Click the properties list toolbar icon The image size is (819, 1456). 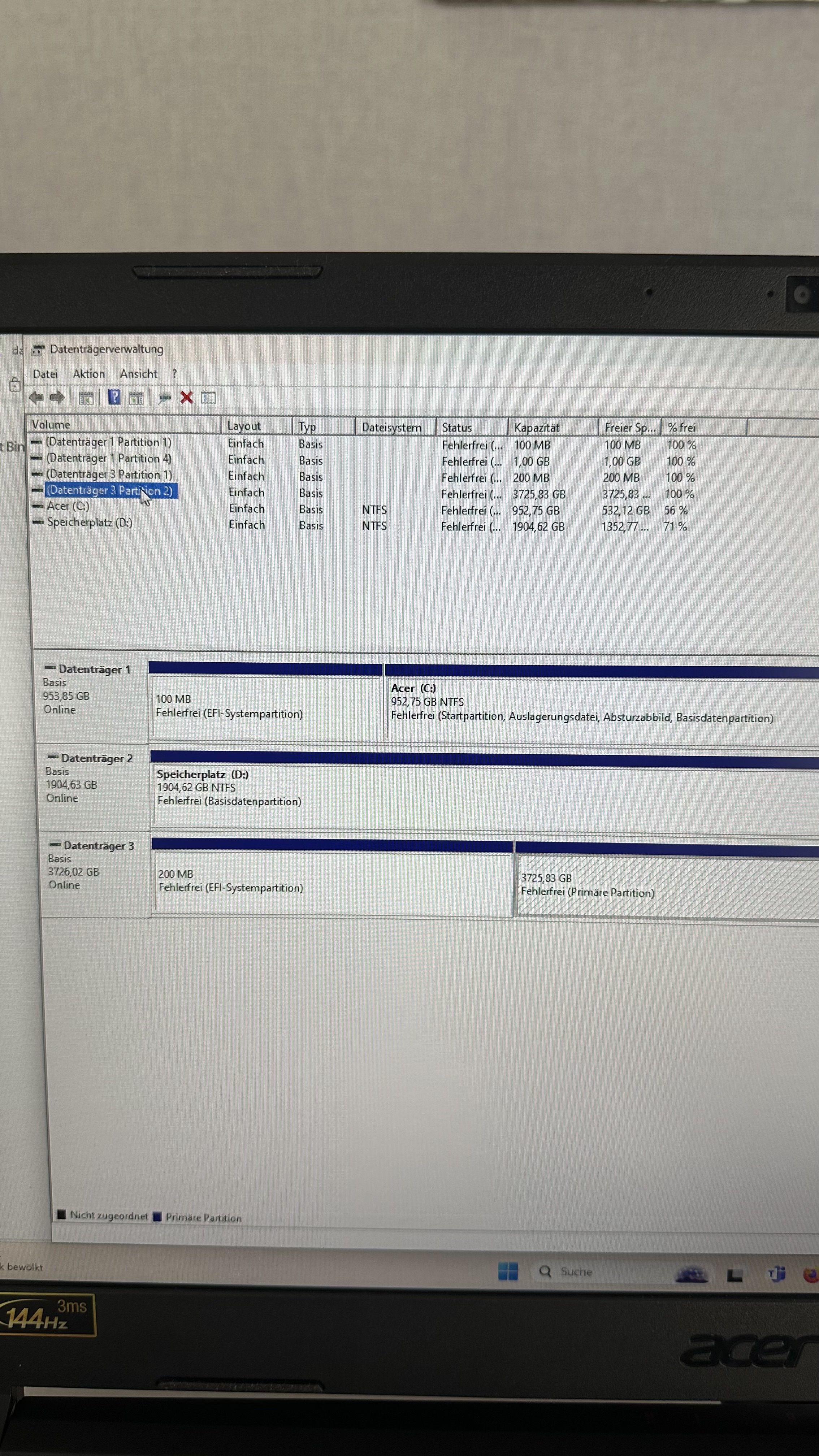tap(208, 398)
